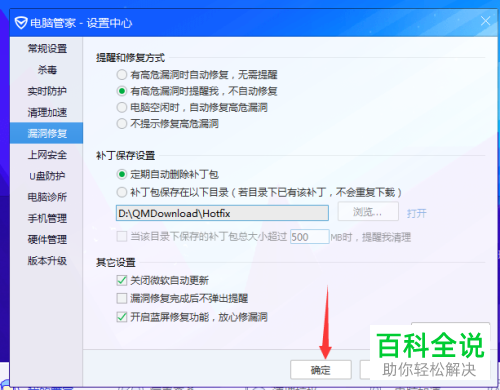Open the 常规设置 settings tab
This screenshot has width=500, height=390.
pos(47,49)
